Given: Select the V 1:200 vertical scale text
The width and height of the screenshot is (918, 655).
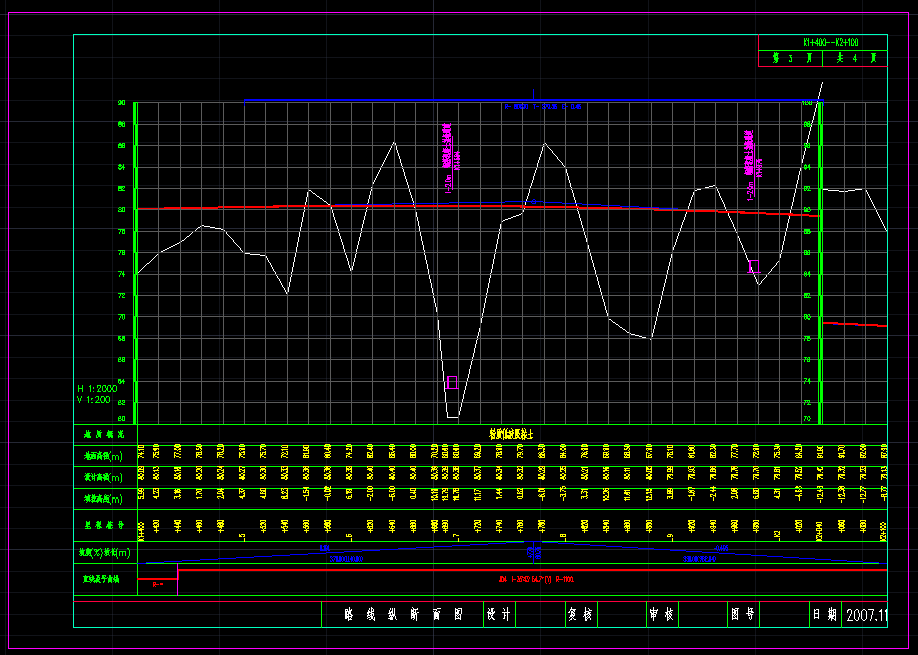Looking at the screenshot, I should [94, 399].
